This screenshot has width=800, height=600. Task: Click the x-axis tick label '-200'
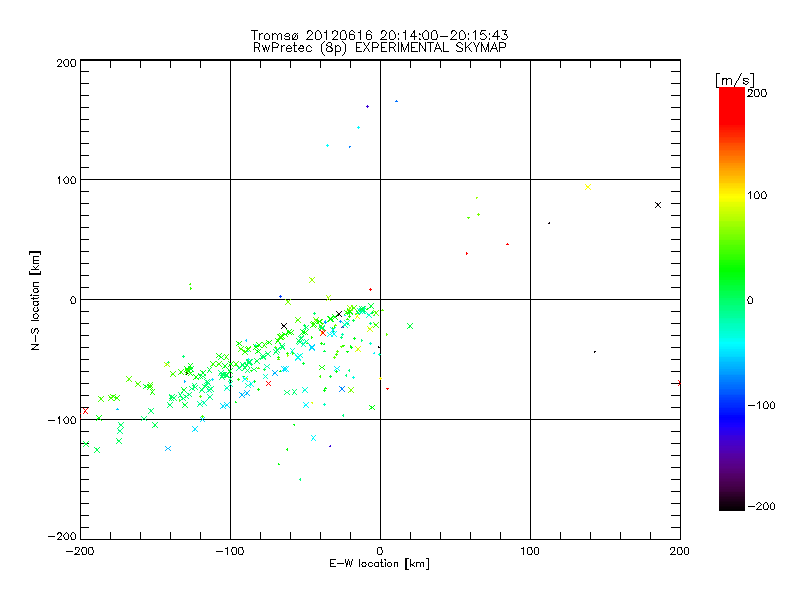(80, 551)
